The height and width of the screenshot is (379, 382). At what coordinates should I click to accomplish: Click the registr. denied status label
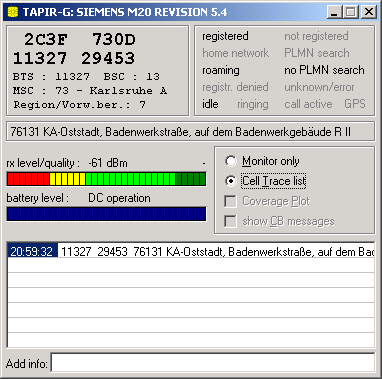[235, 87]
